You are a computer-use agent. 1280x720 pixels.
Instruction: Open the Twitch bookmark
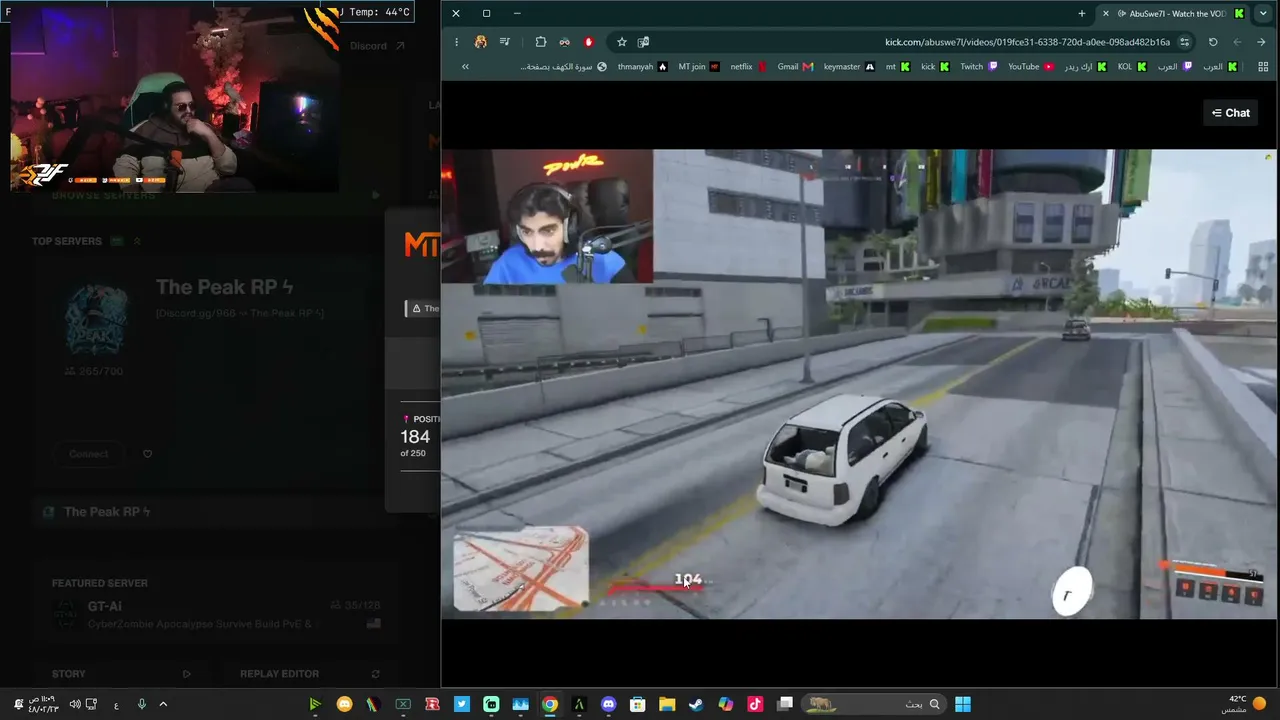pos(978,67)
